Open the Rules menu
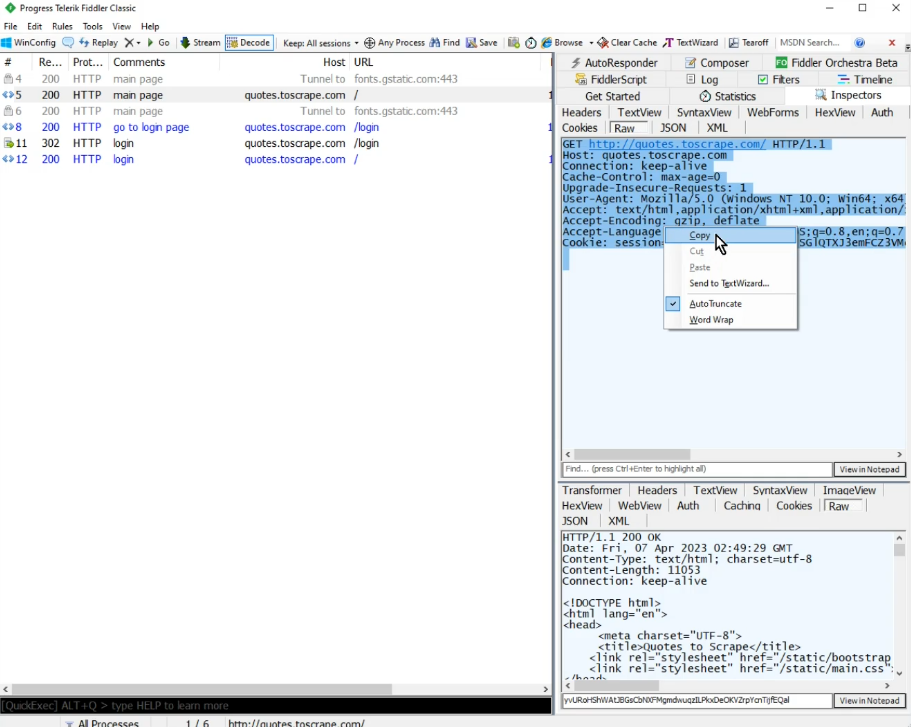This screenshot has width=911, height=727. click(x=62, y=26)
